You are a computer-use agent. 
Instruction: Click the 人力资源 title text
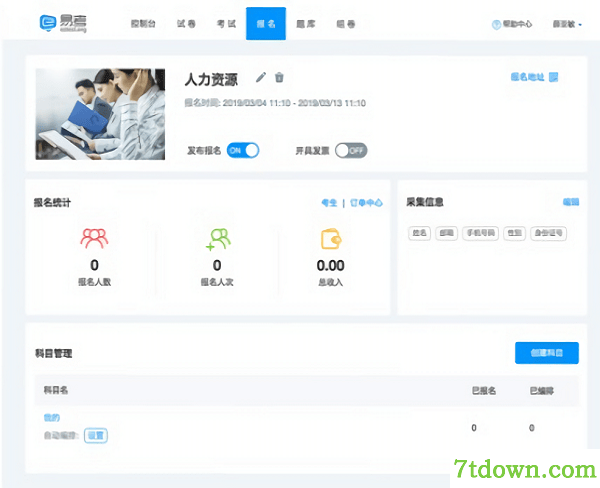211,80
